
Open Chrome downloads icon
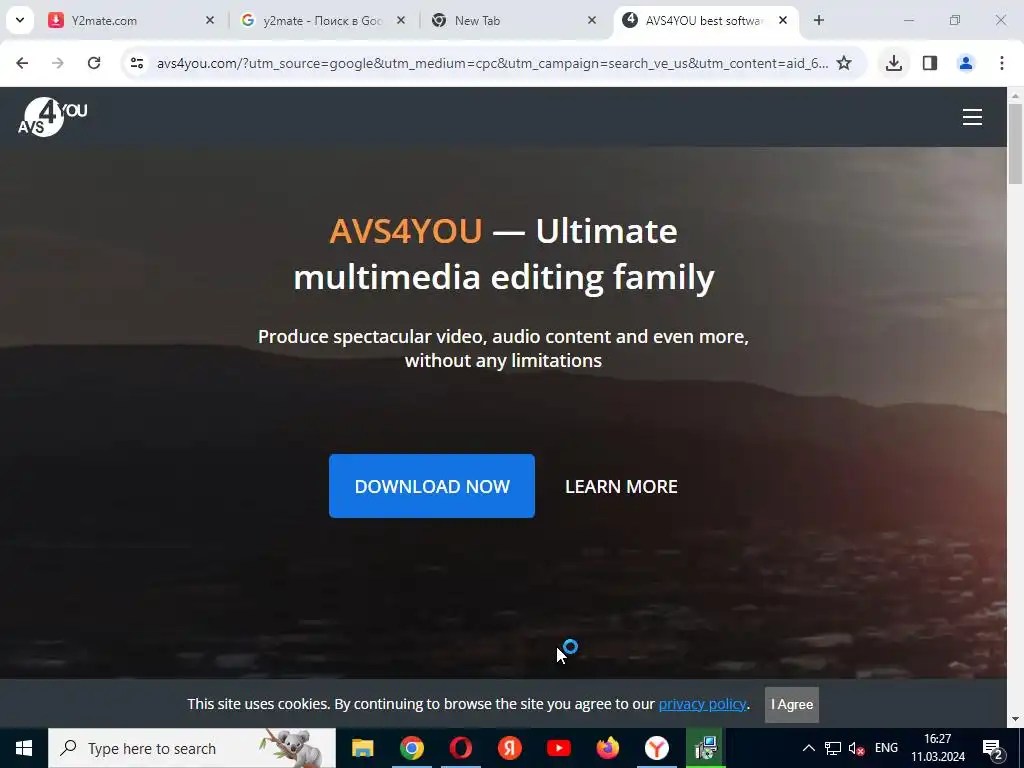pyautogui.click(x=893, y=63)
